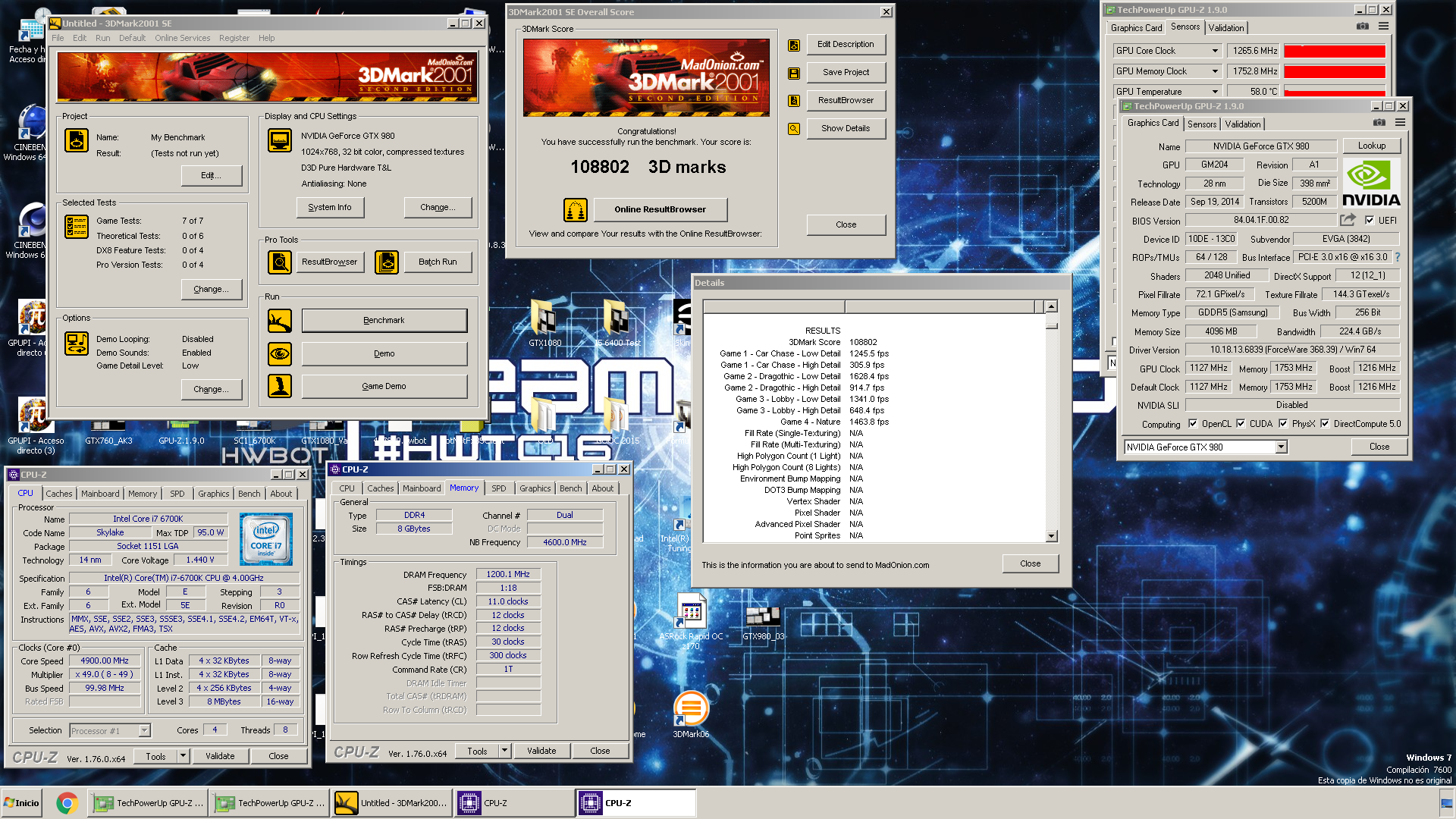The height and width of the screenshot is (819, 1456).
Task: Open the Bench tab in left CPU-Z
Action: click(x=249, y=494)
